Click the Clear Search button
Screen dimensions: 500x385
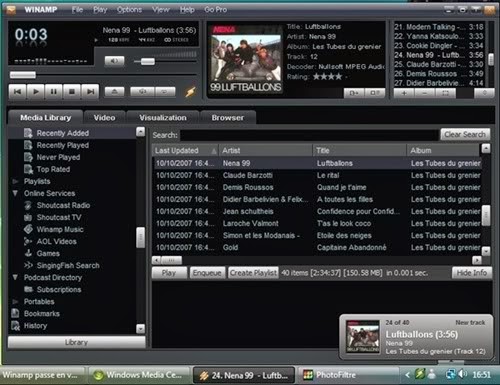465,135
